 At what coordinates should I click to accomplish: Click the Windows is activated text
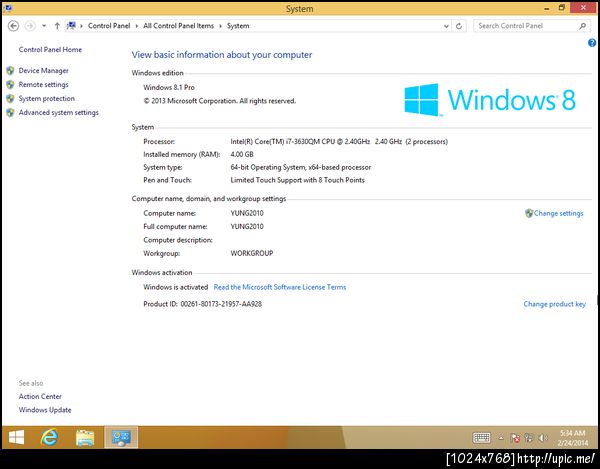(176, 287)
